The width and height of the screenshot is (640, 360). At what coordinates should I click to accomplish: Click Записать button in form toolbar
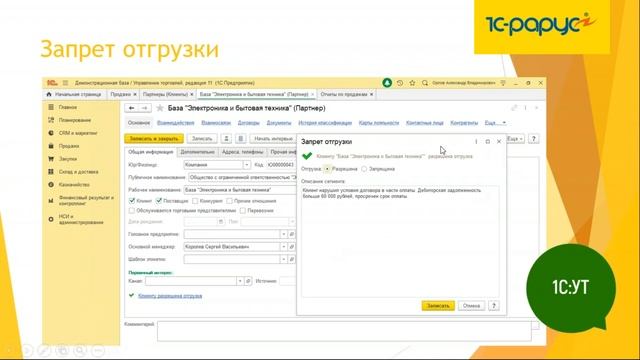click(202, 139)
